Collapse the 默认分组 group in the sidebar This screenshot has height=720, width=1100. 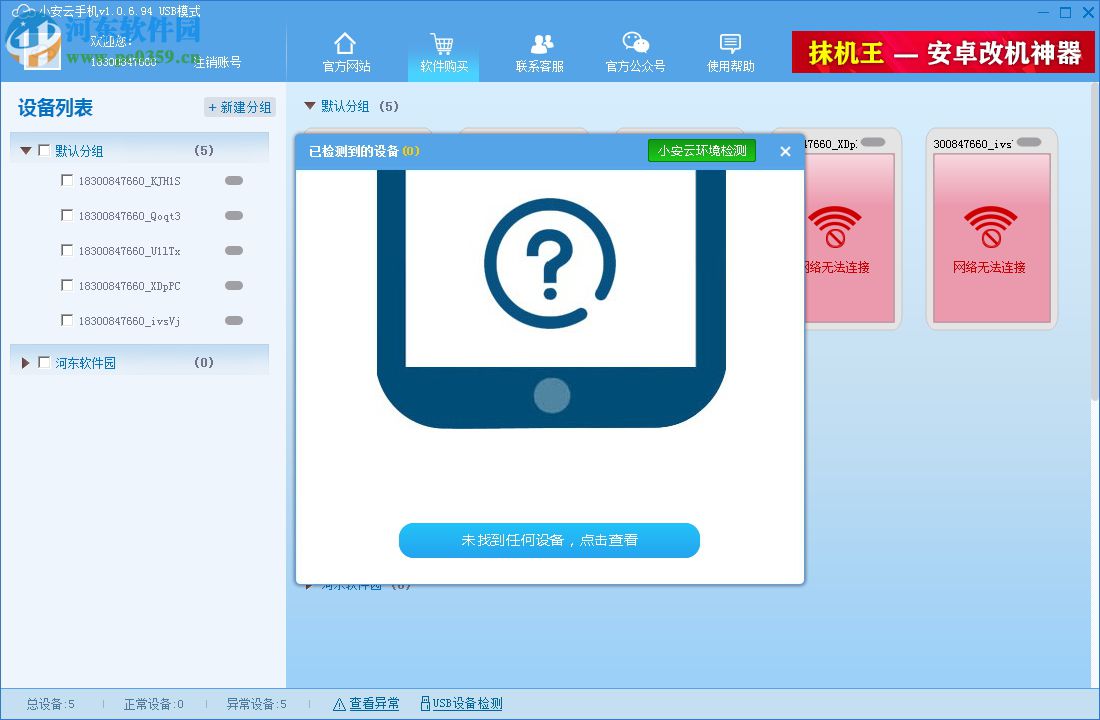25,149
